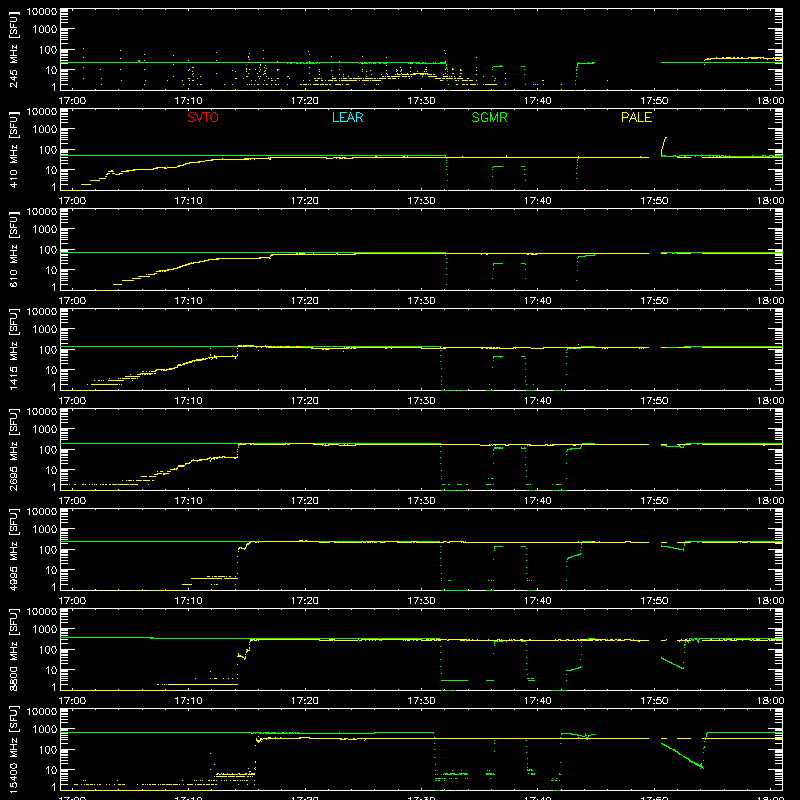Image resolution: width=800 pixels, height=800 pixels.
Task: Click 17:10 under the 245 MHz plot
Action: [188, 101]
